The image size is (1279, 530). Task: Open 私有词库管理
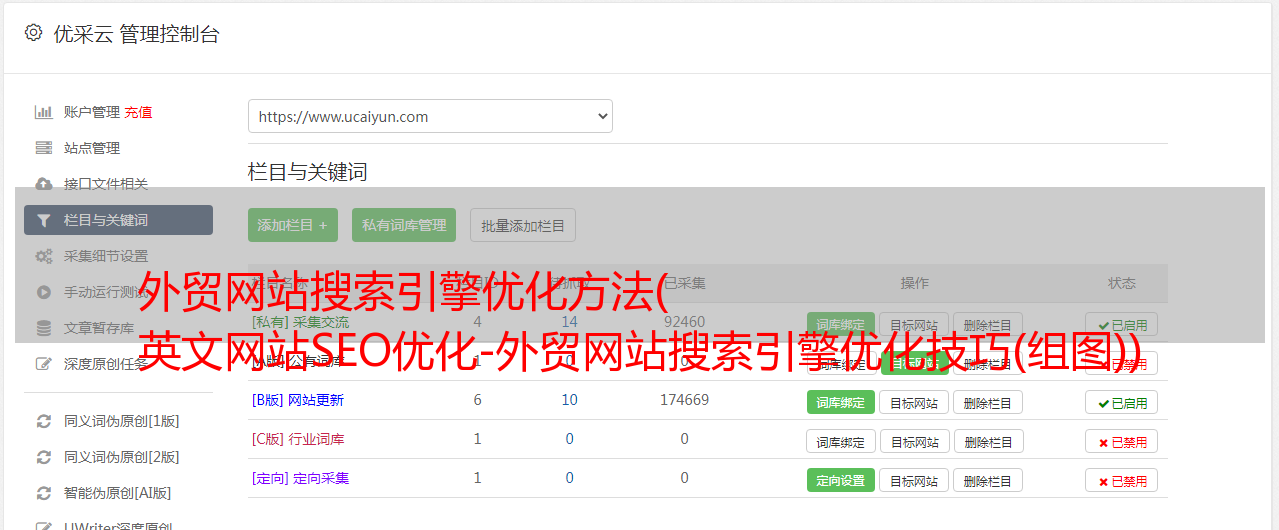tap(404, 225)
